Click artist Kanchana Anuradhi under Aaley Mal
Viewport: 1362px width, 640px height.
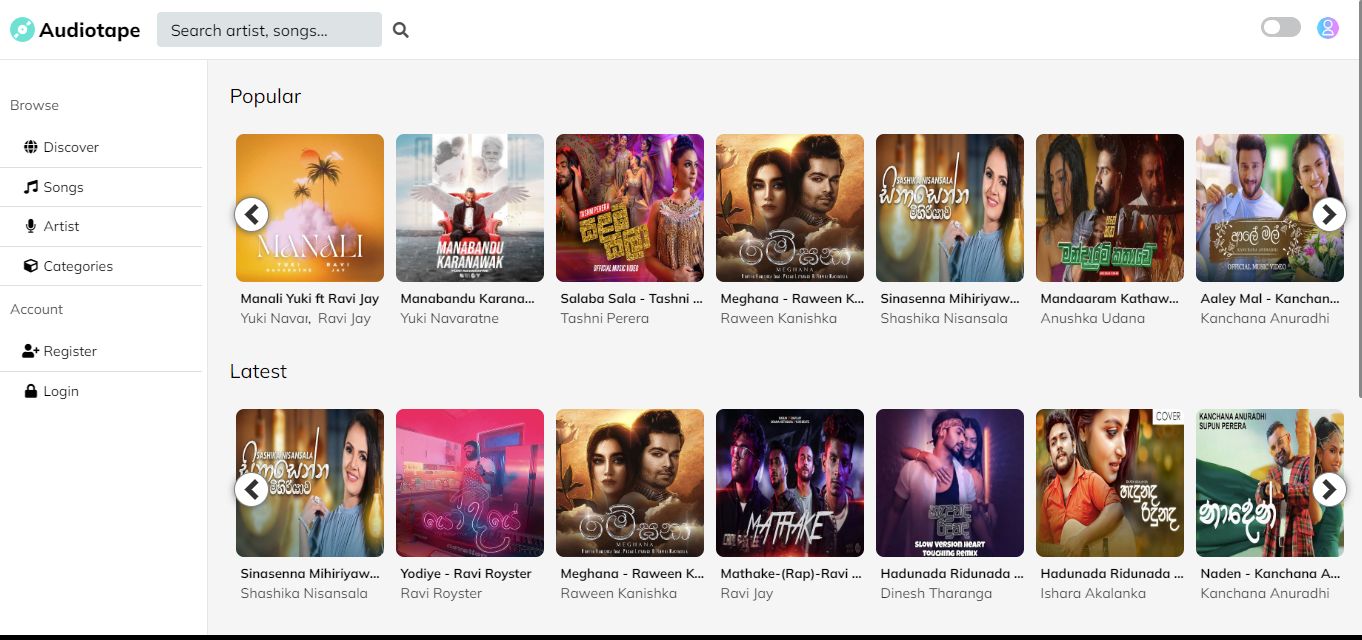point(1265,318)
